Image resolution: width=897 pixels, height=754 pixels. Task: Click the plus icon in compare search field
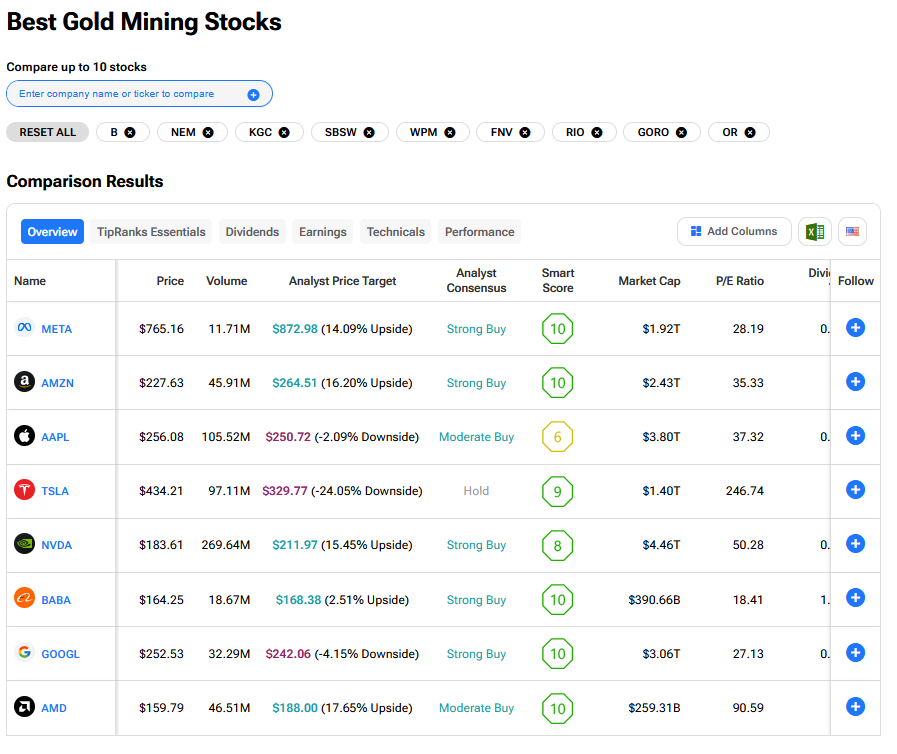pyautogui.click(x=253, y=95)
